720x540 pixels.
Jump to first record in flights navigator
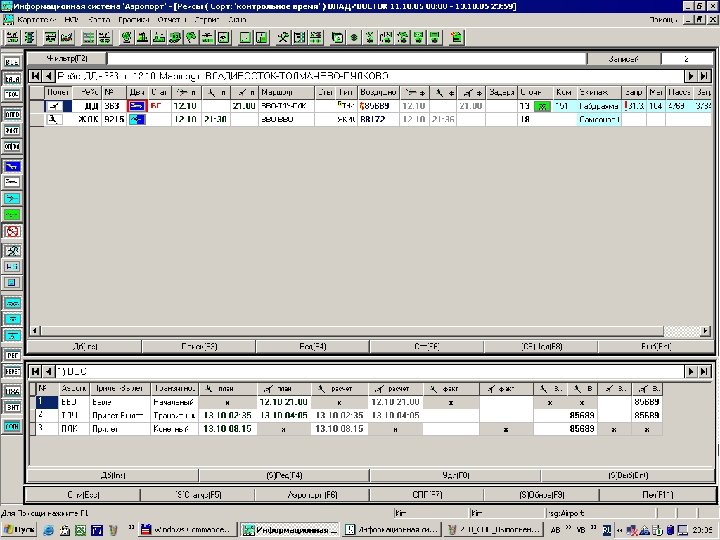[x=36, y=77]
